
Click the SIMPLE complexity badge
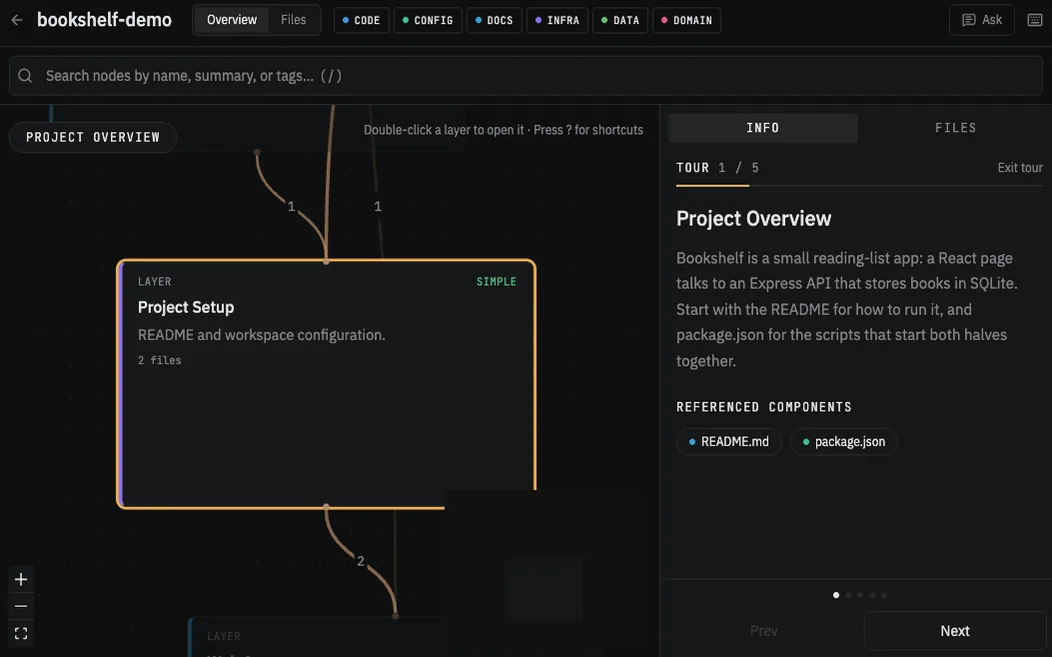(x=496, y=281)
